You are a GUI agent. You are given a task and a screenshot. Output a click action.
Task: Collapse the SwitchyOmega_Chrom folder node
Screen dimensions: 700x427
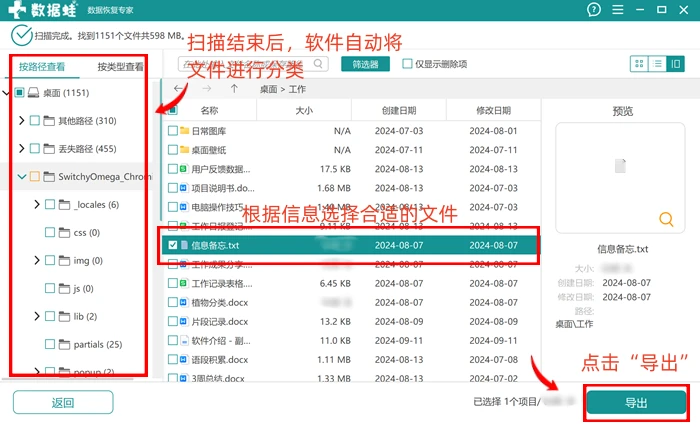pyautogui.click(x=21, y=176)
